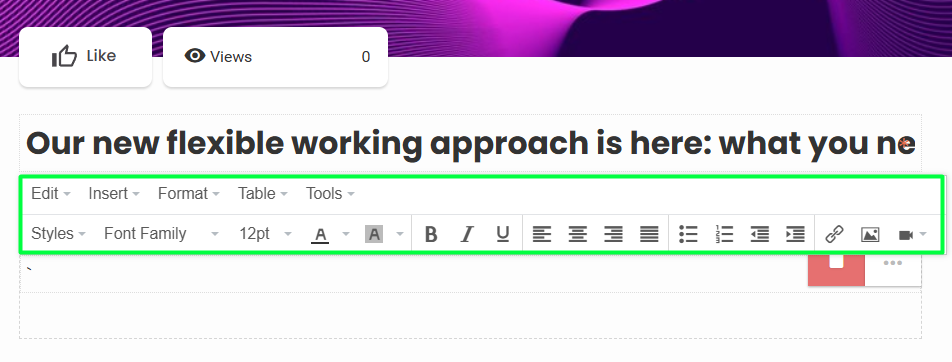Click the thumbs-up icon
Screen dimensions: 952x362
tap(64, 56)
